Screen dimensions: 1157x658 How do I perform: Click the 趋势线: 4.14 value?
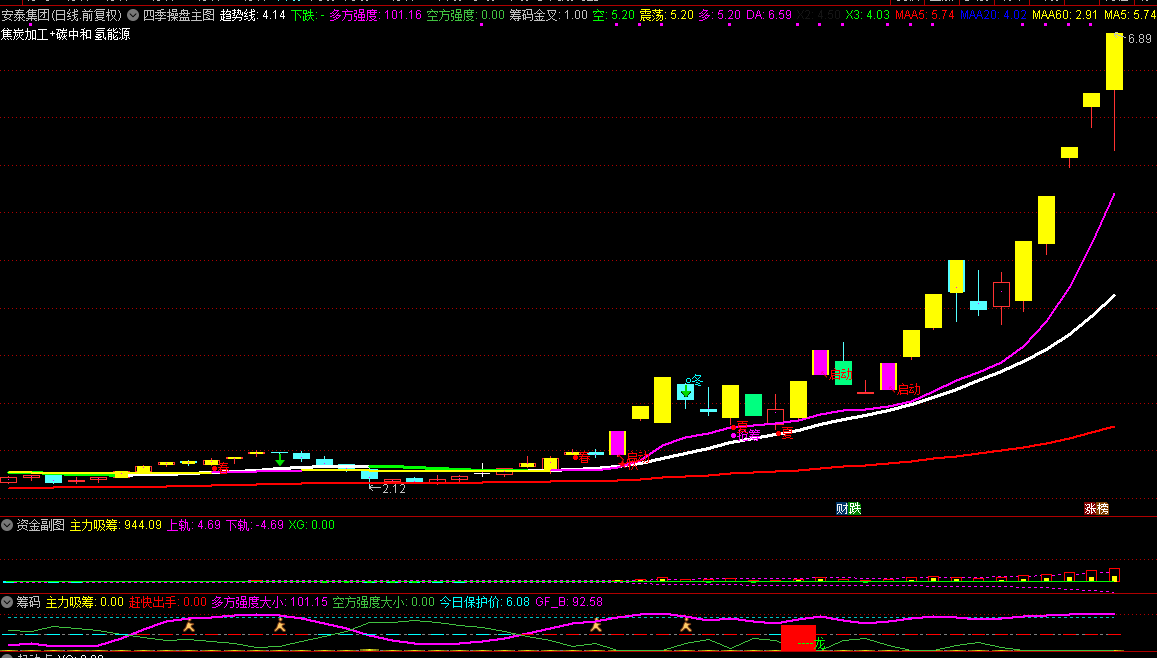point(252,15)
